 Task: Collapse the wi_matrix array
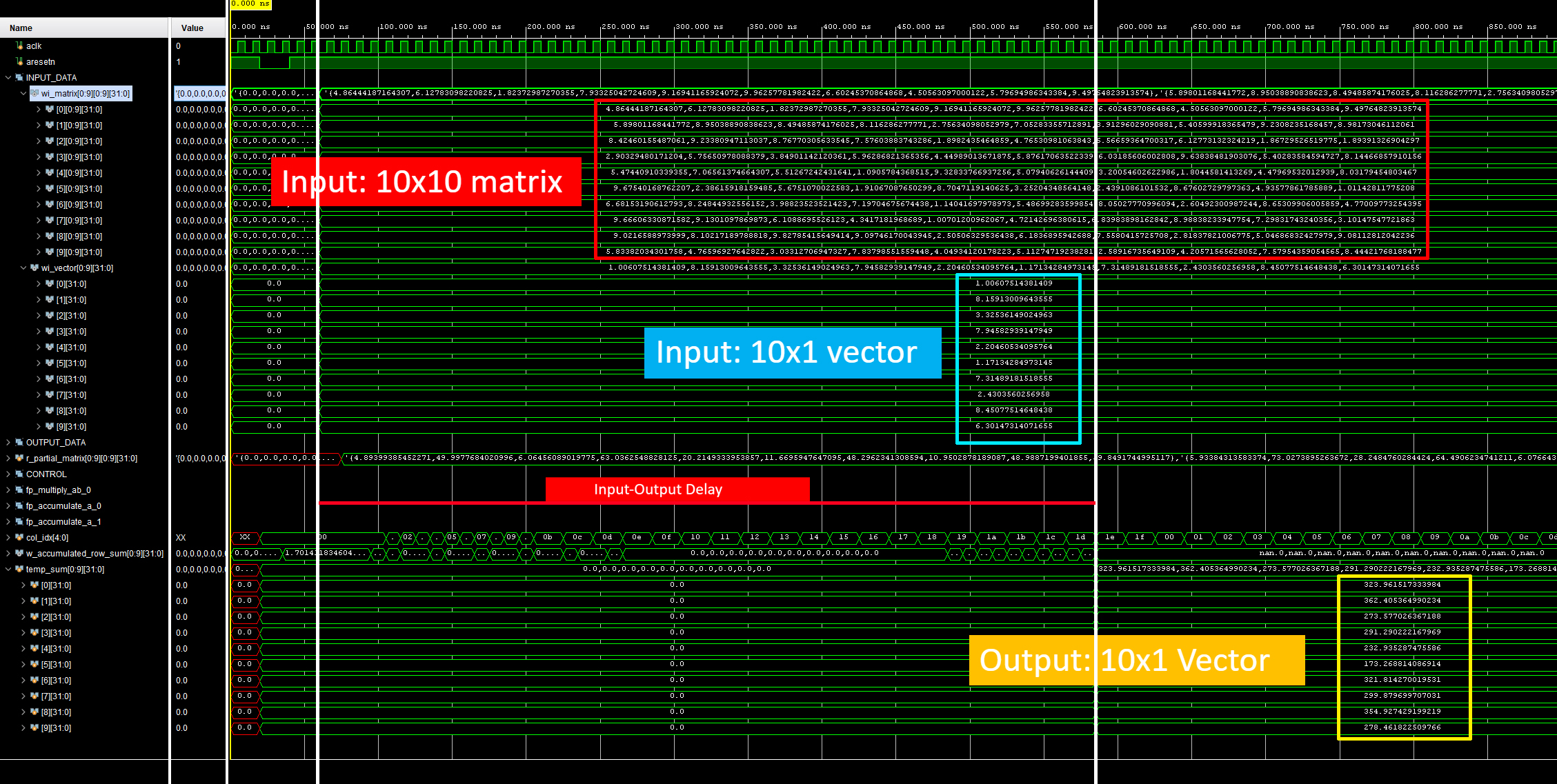click(x=23, y=93)
